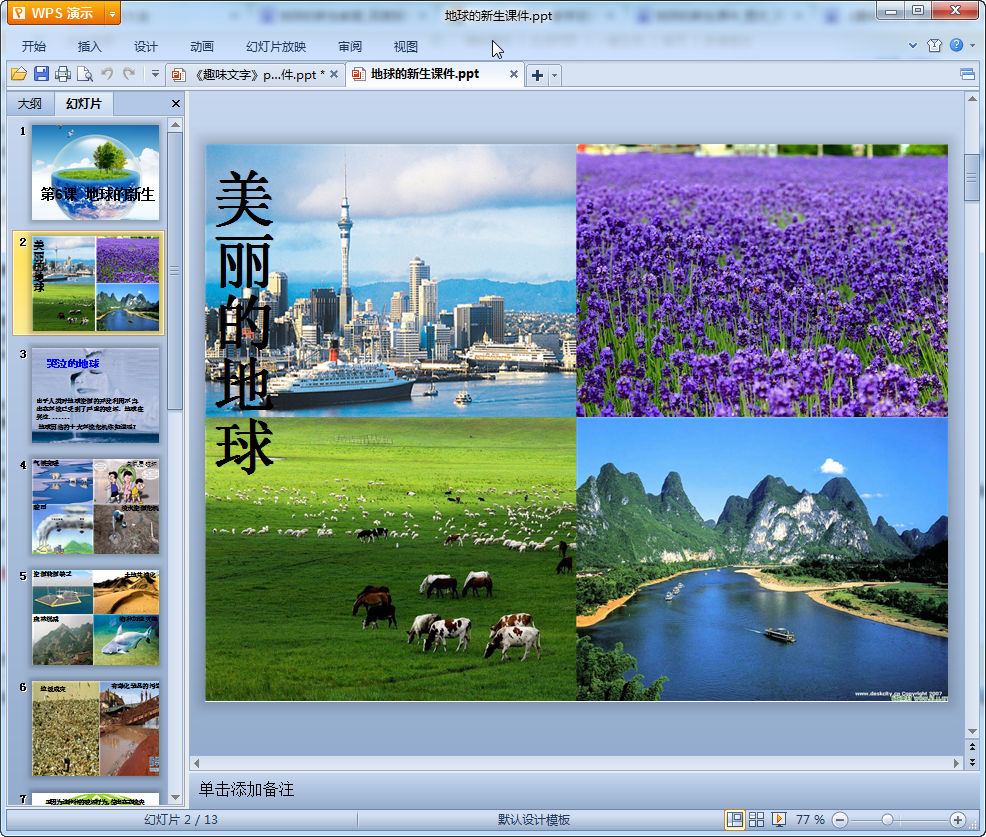Screen dimensions: 986x837
Task: Click the zoom in plus button
Action: (957, 820)
